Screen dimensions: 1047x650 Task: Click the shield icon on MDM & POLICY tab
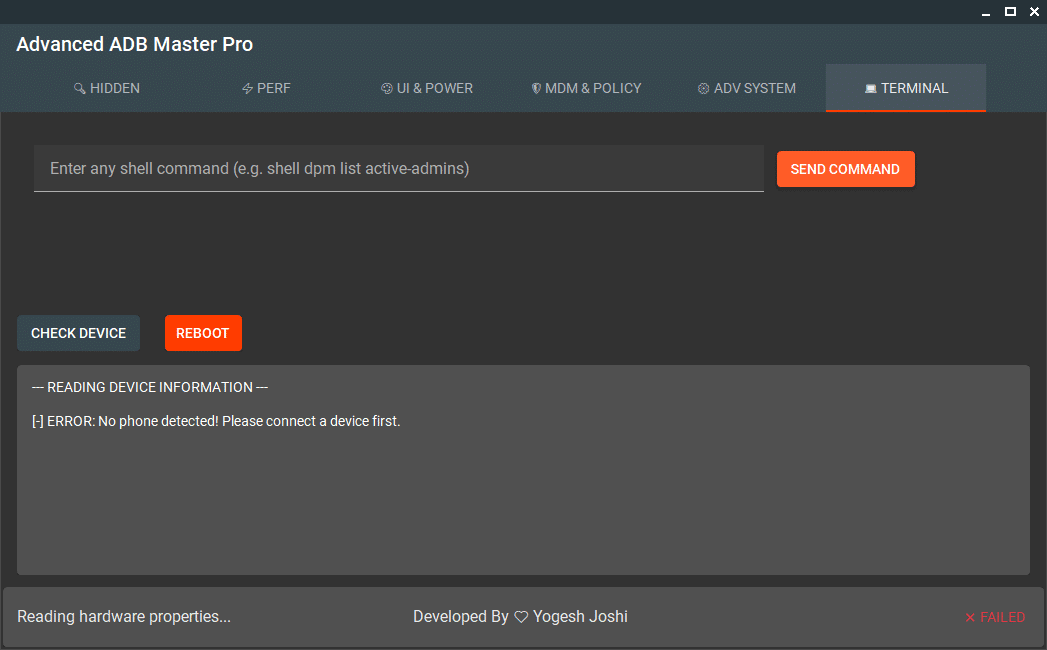(536, 88)
